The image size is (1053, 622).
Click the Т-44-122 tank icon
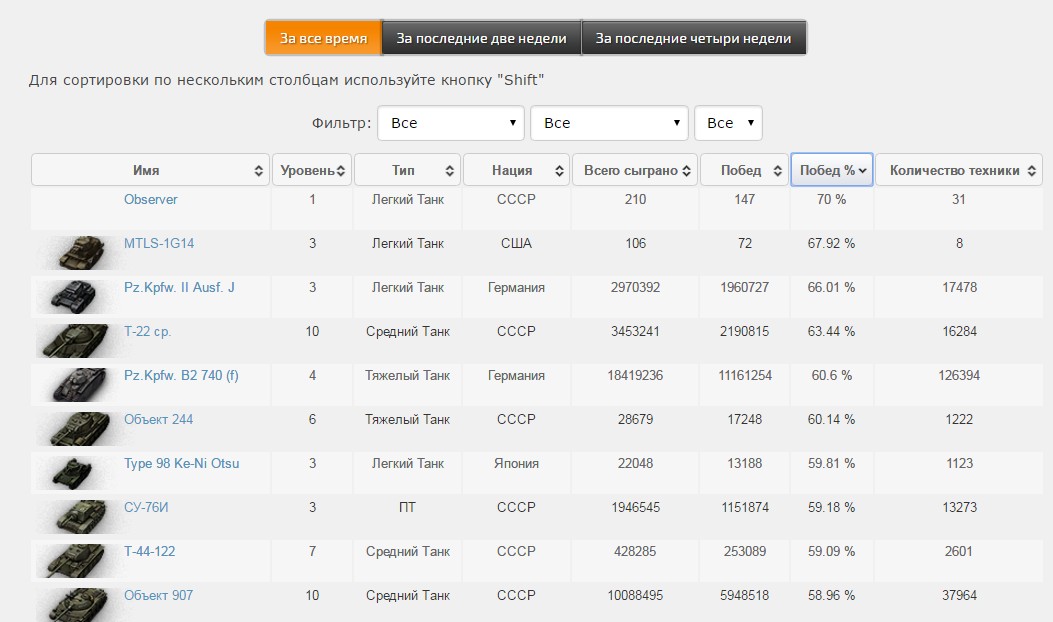click(x=74, y=561)
